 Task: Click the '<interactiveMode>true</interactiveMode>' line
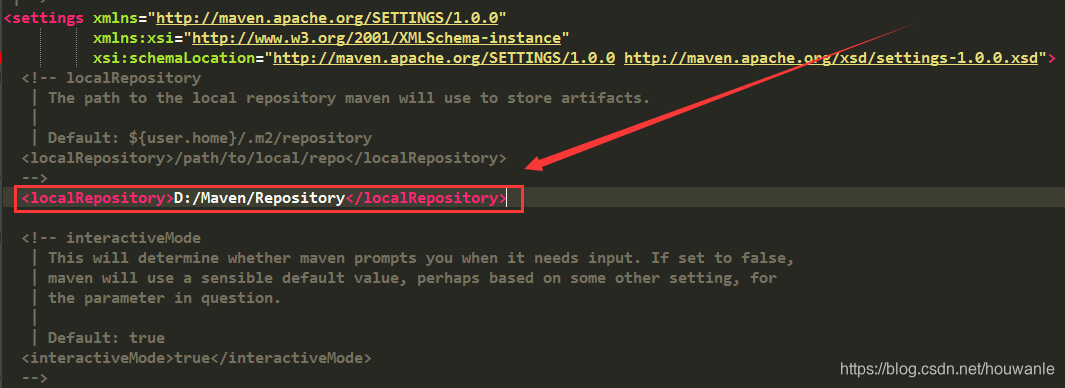196,357
